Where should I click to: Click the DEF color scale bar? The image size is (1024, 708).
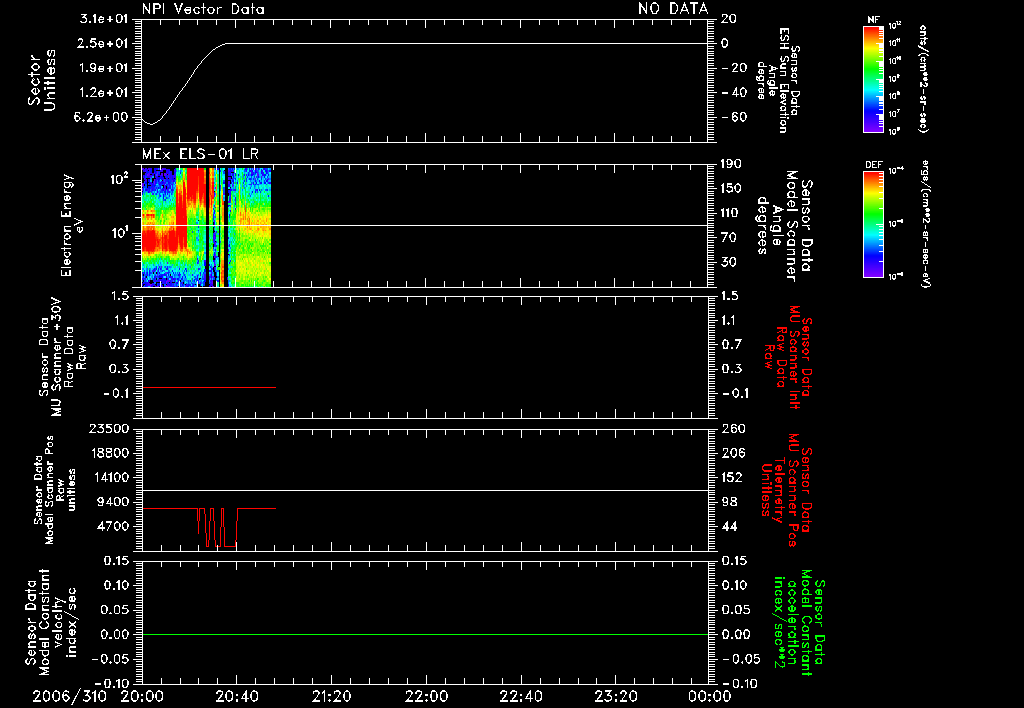click(873, 224)
